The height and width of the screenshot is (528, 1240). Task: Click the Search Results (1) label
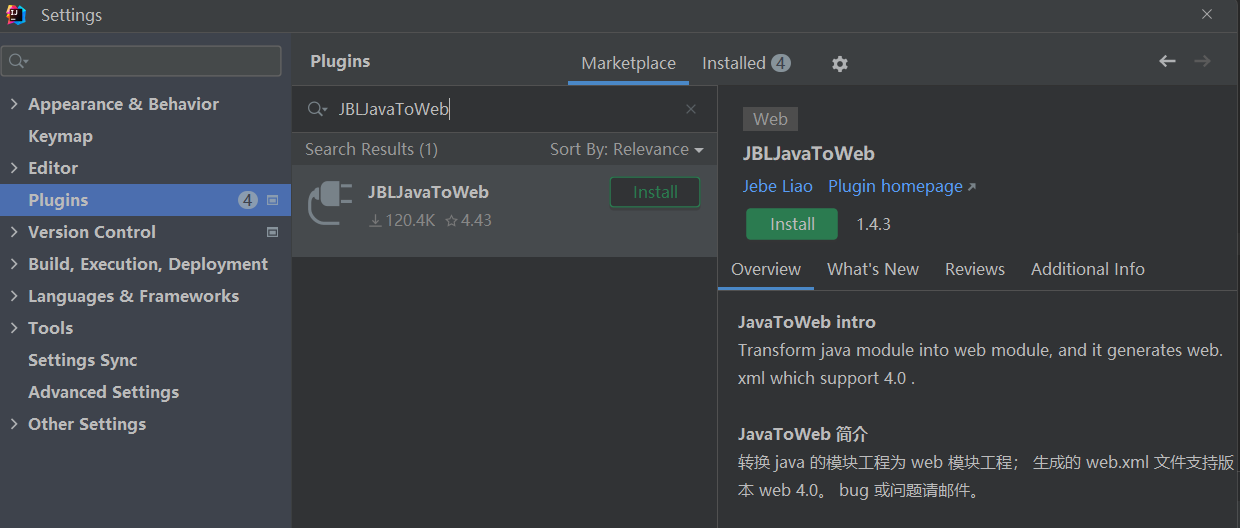click(371, 149)
